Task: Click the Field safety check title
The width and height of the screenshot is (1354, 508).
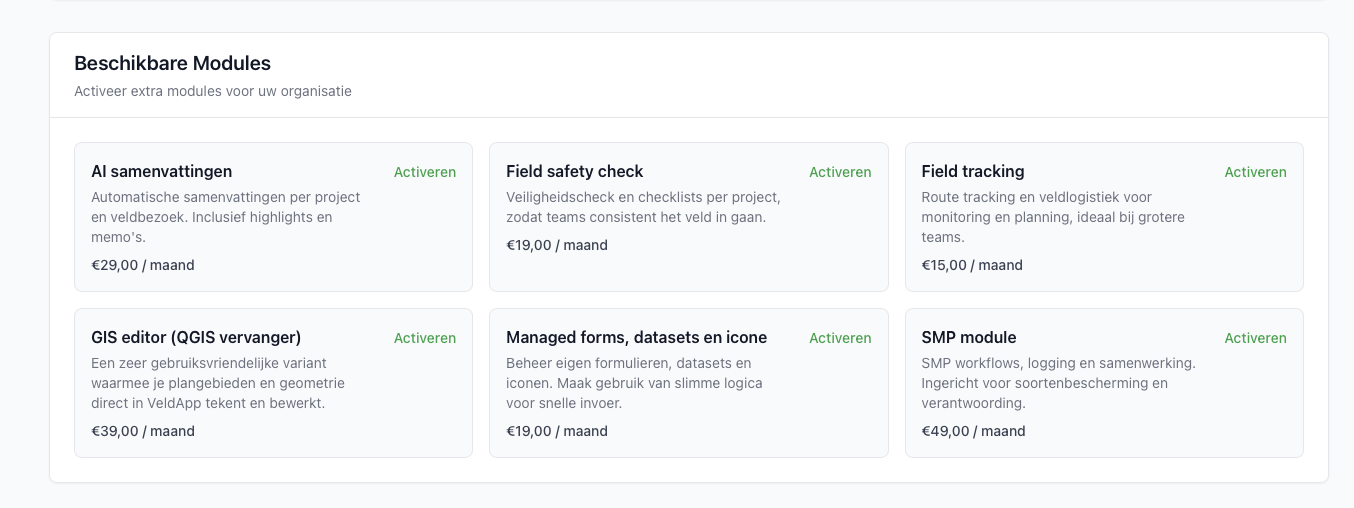Action: [x=574, y=171]
